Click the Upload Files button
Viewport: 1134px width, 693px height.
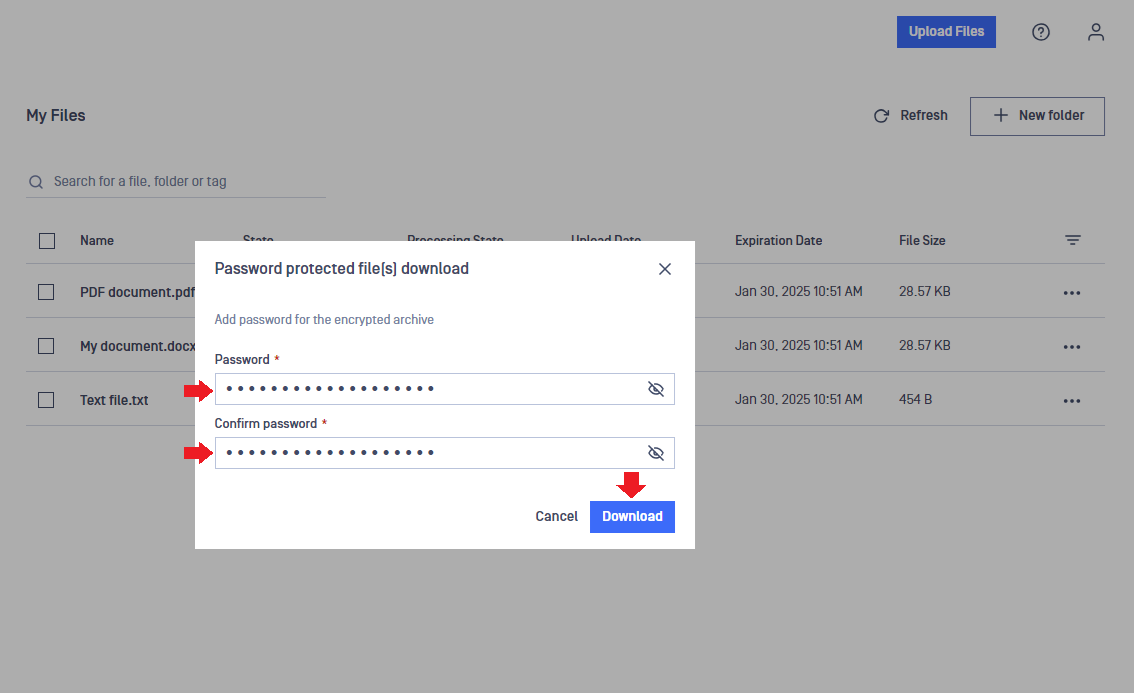pyautogui.click(x=946, y=32)
